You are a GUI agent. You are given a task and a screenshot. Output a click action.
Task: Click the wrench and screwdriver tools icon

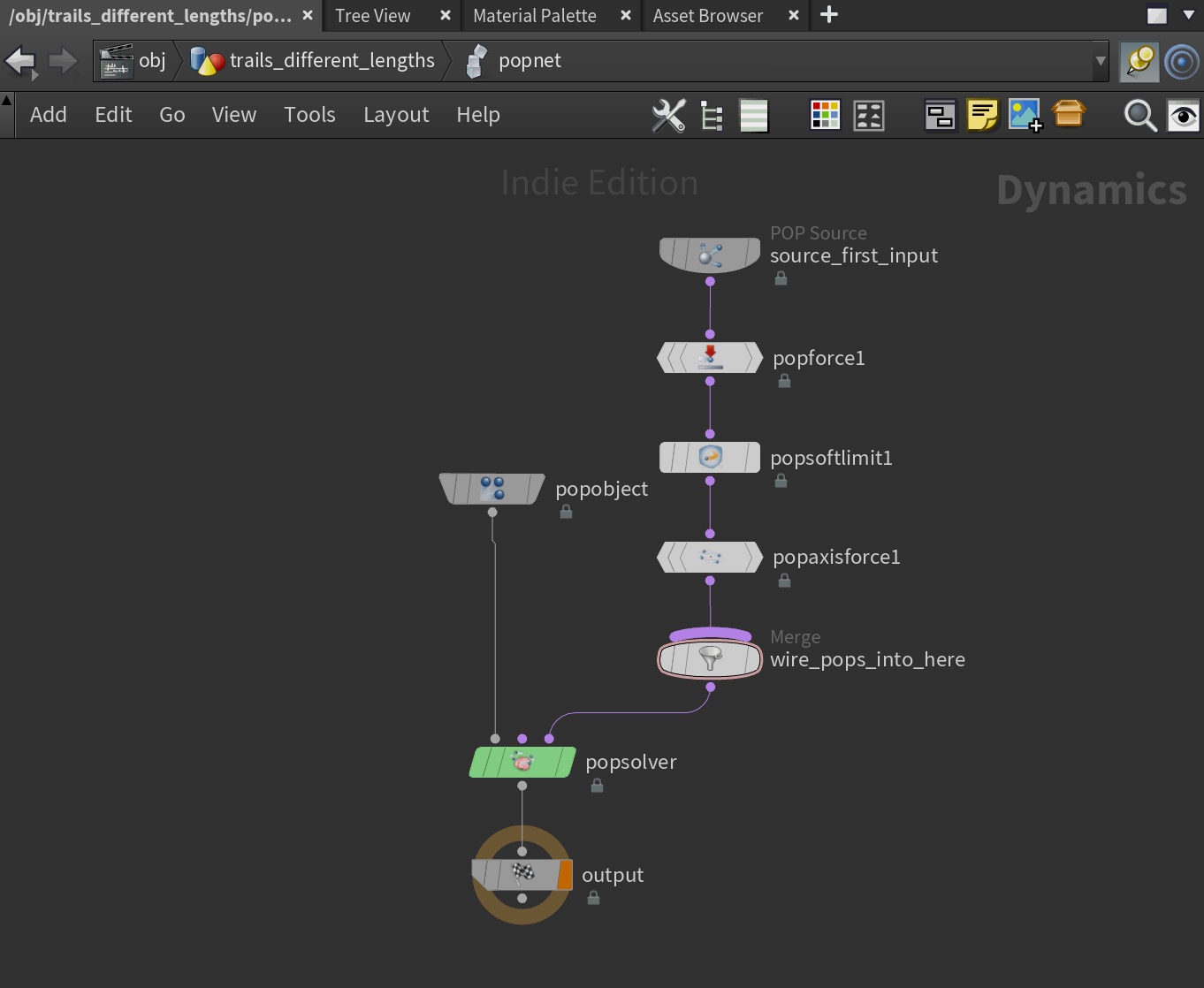[x=668, y=116]
